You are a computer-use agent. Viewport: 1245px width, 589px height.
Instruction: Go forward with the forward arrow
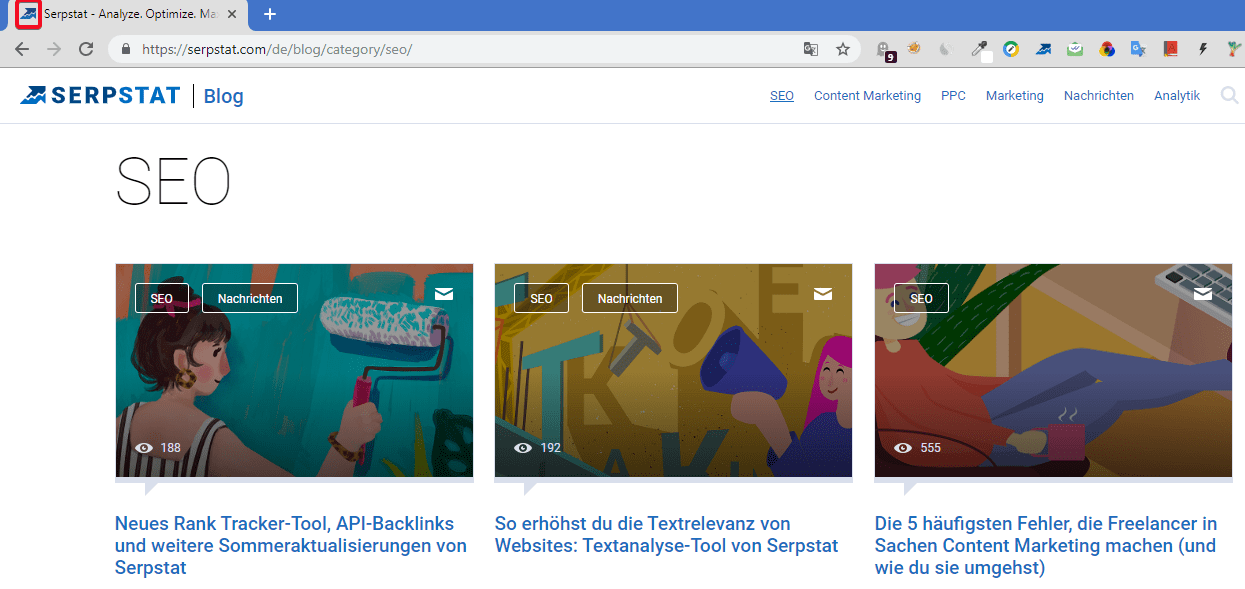(x=54, y=49)
